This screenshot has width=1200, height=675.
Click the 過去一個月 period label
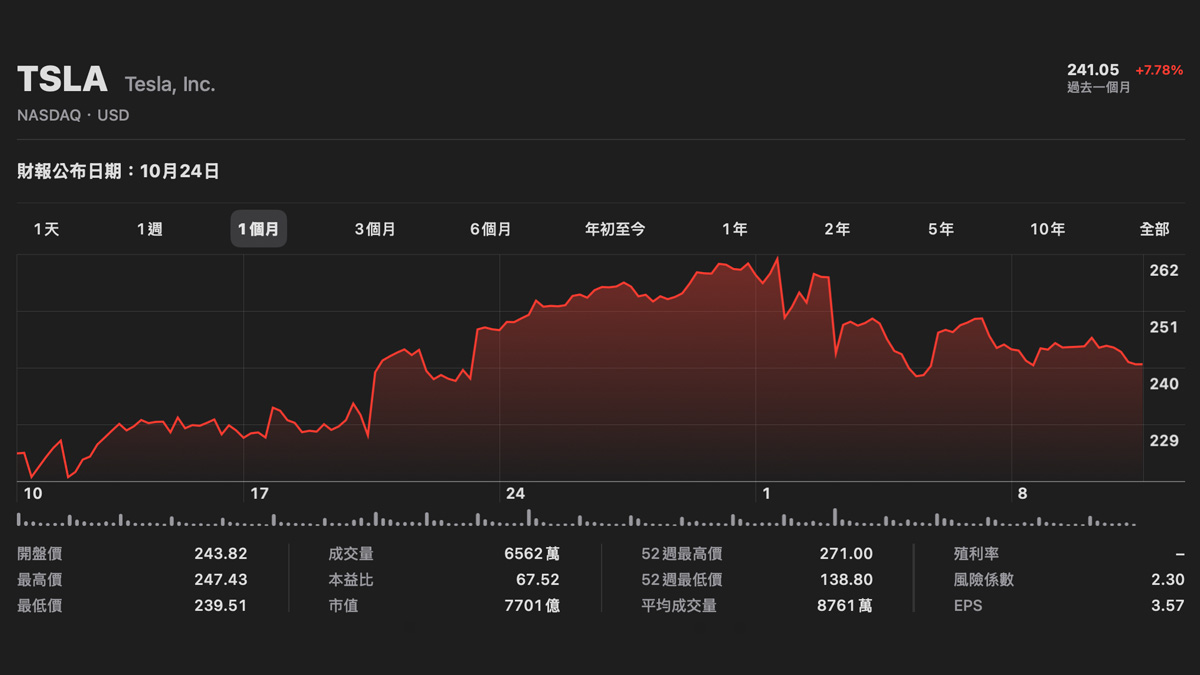(x=1099, y=87)
